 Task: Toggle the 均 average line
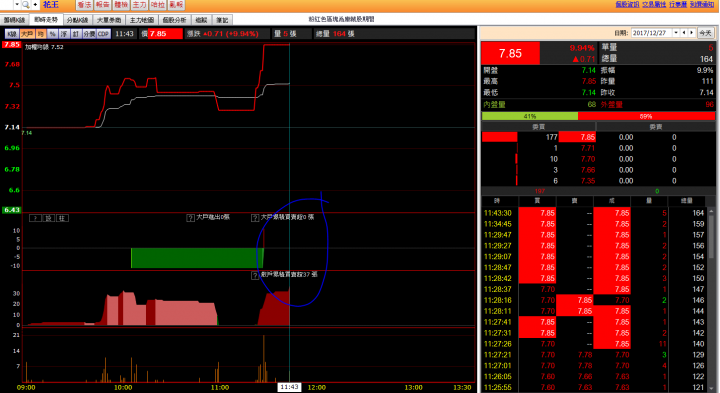tap(41, 34)
